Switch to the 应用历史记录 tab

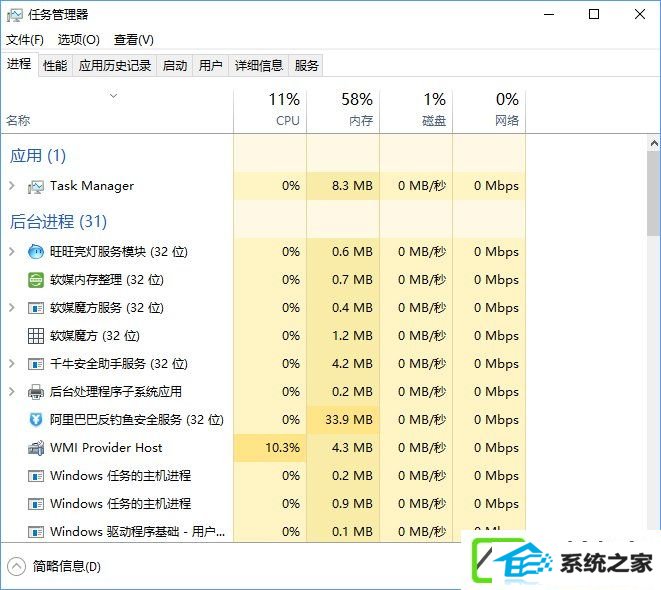(114, 66)
